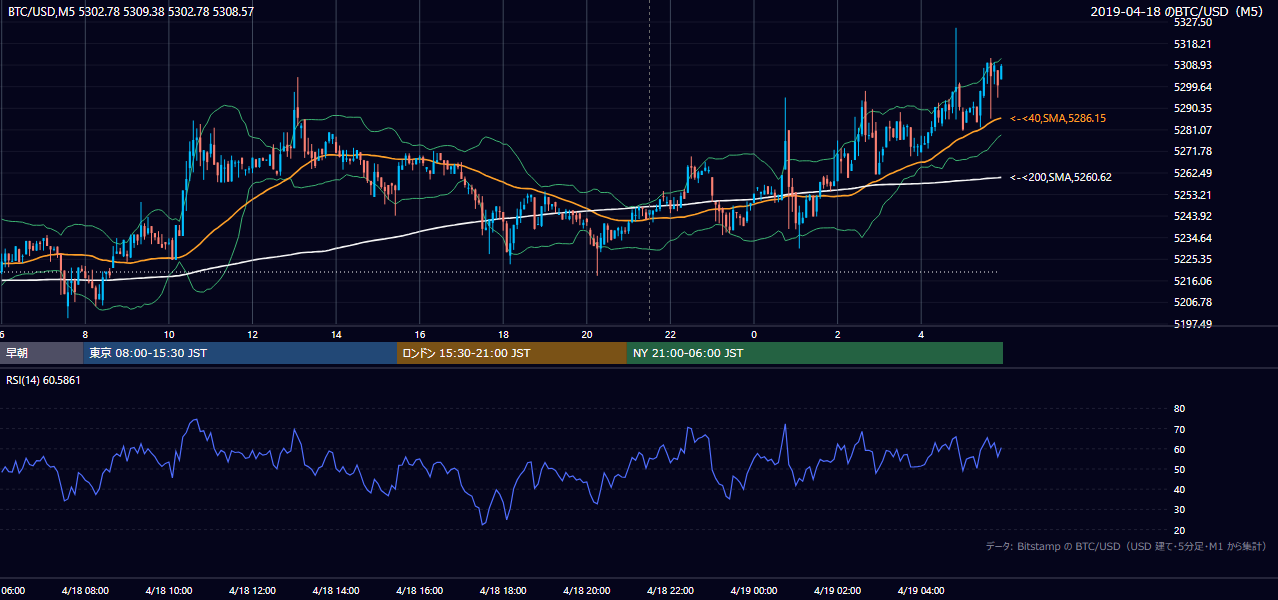Click RSI axis level 30

(x=1179, y=510)
